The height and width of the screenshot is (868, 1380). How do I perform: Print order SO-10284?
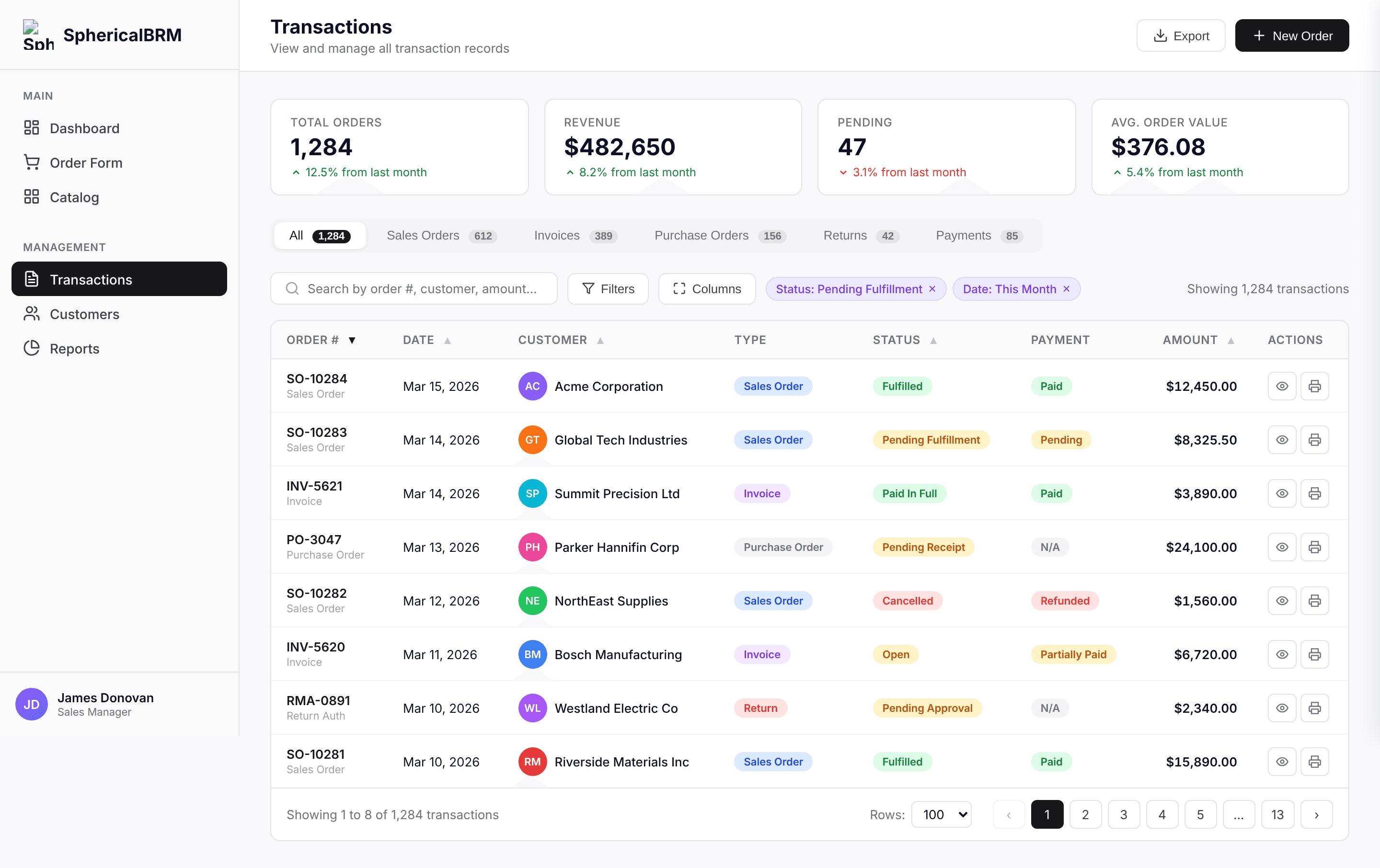[x=1315, y=386]
